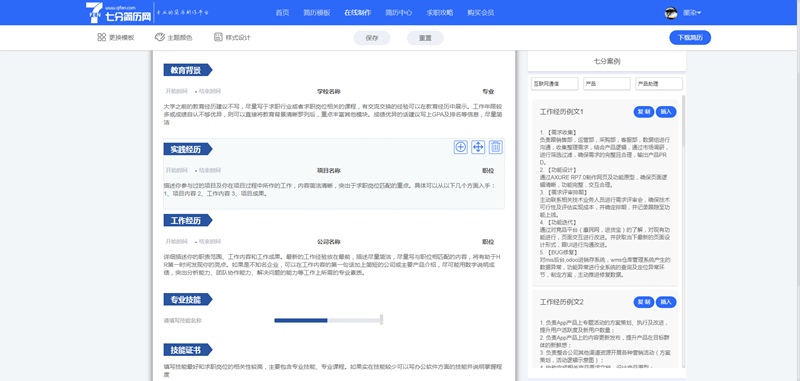This screenshot has height=381, width=800.
Task: Open the 产品 category dropdown
Action: tap(607, 84)
